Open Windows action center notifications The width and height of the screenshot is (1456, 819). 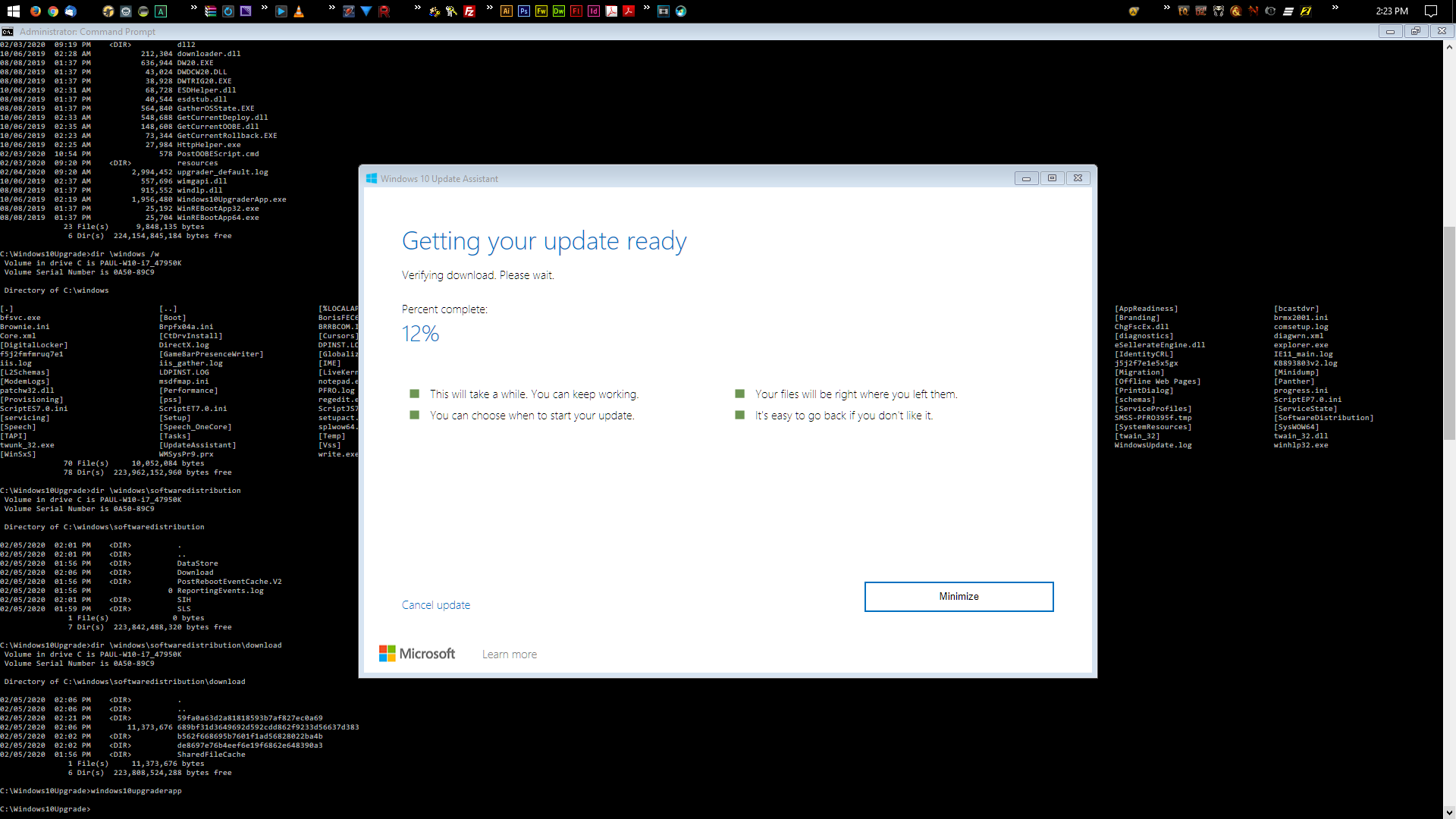[1431, 11]
